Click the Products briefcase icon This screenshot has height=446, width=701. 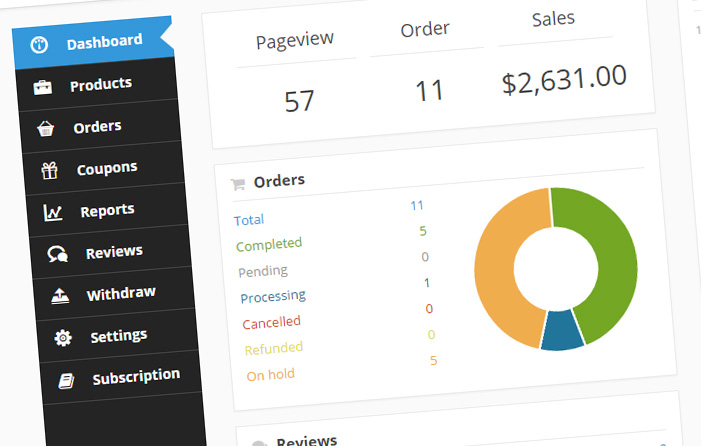point(42,87)
